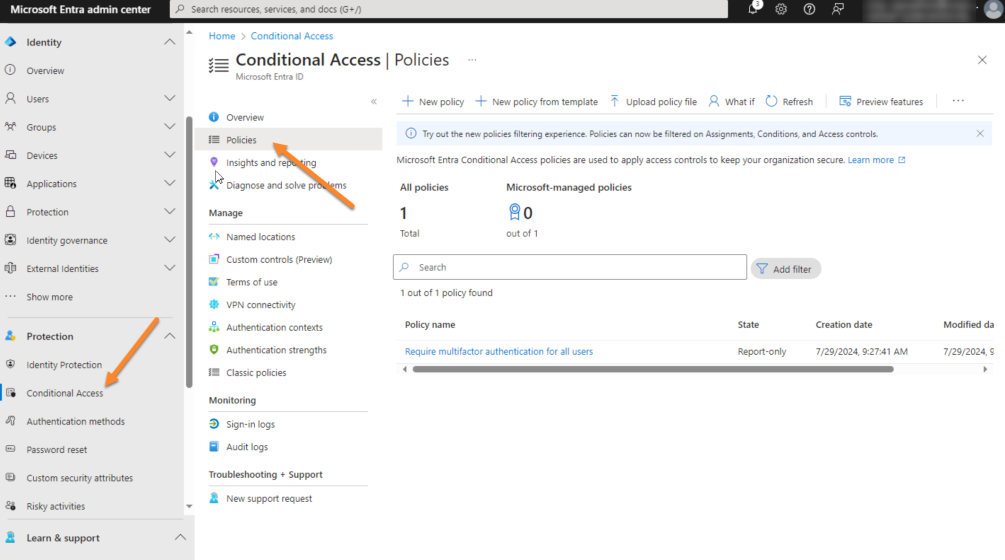Open Risky activities in sidebar
The image size is (1005, 560).
coord(56,506)
